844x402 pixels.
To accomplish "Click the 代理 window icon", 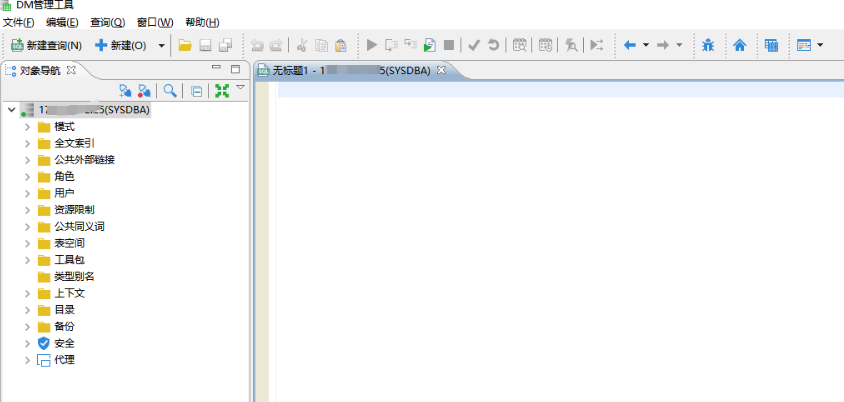I will [44, 360].
